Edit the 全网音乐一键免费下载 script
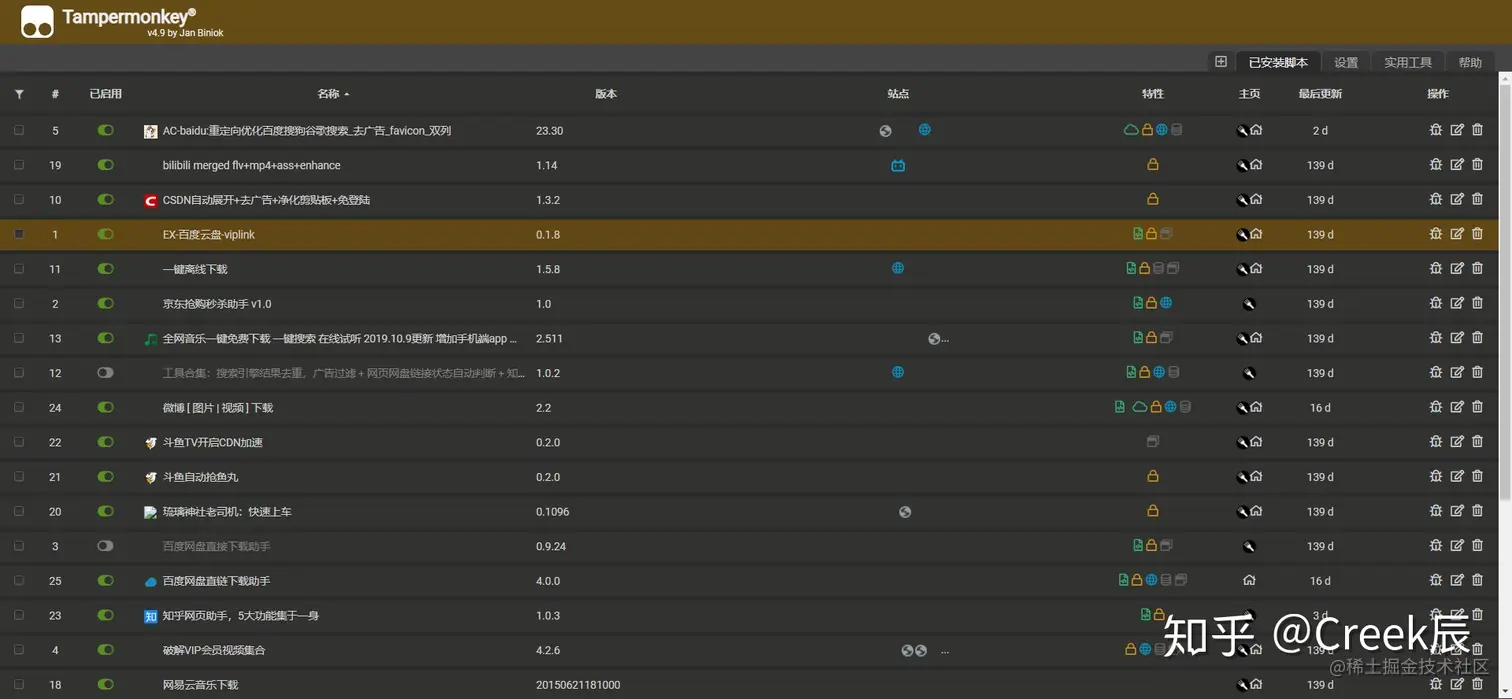Viewport: 1512px width, 699px height. [x=1457, y=338]
